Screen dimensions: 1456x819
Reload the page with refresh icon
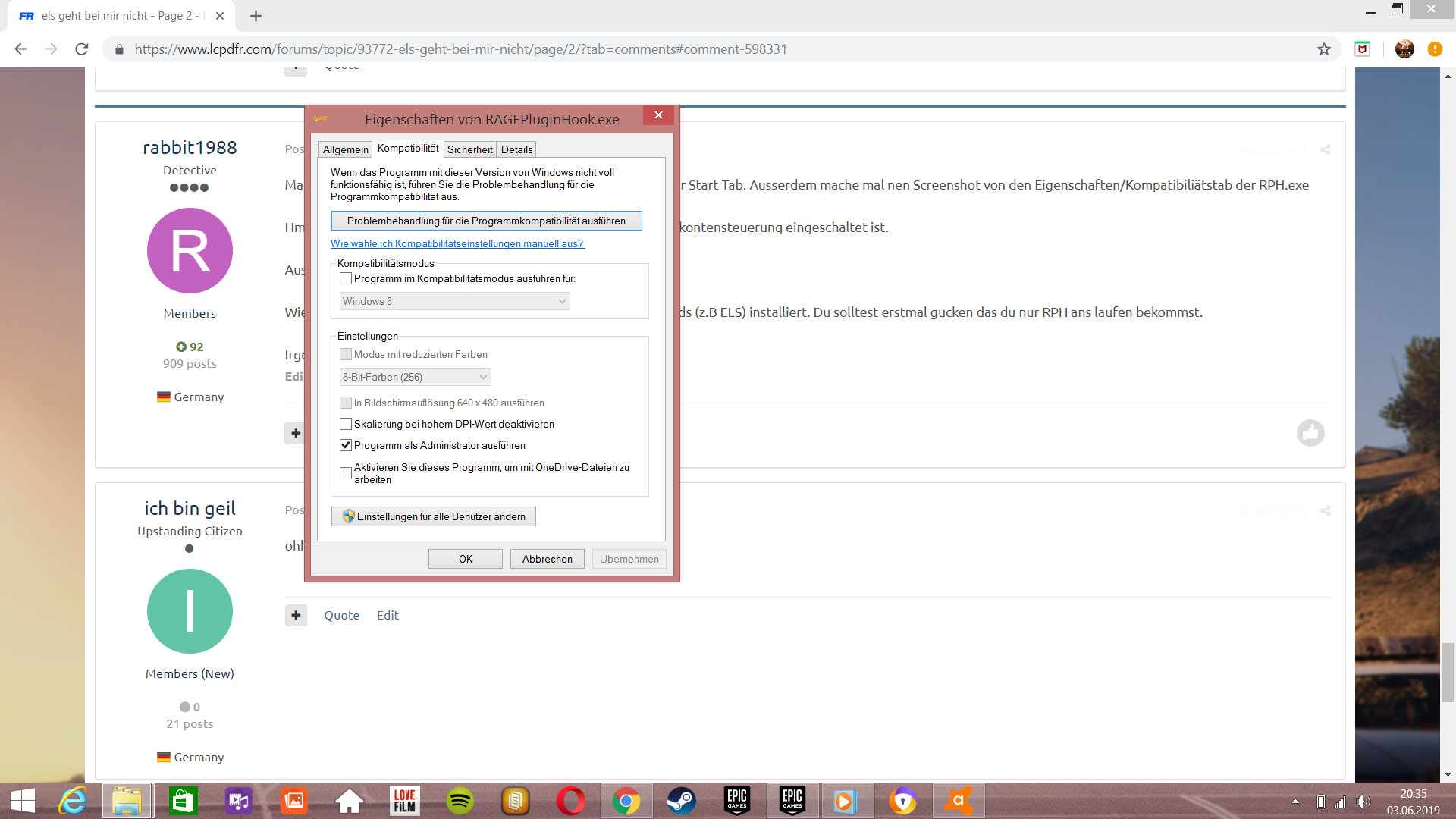(x=82, y=49)
